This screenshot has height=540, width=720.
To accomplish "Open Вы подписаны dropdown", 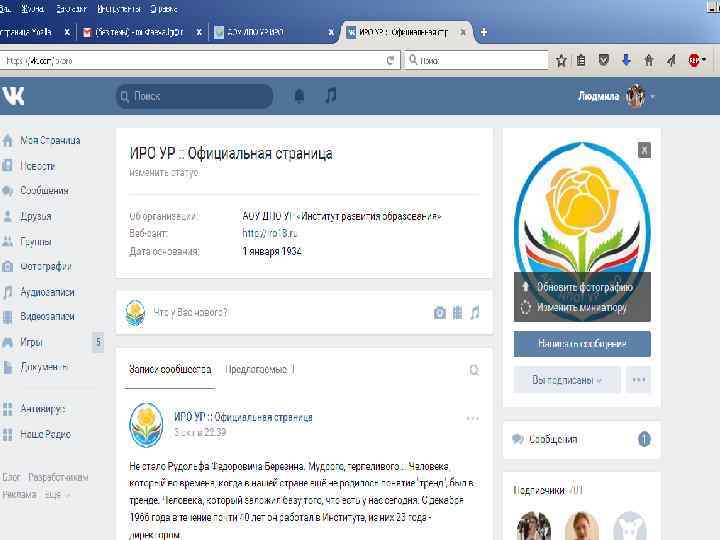I will pos(567,380).
